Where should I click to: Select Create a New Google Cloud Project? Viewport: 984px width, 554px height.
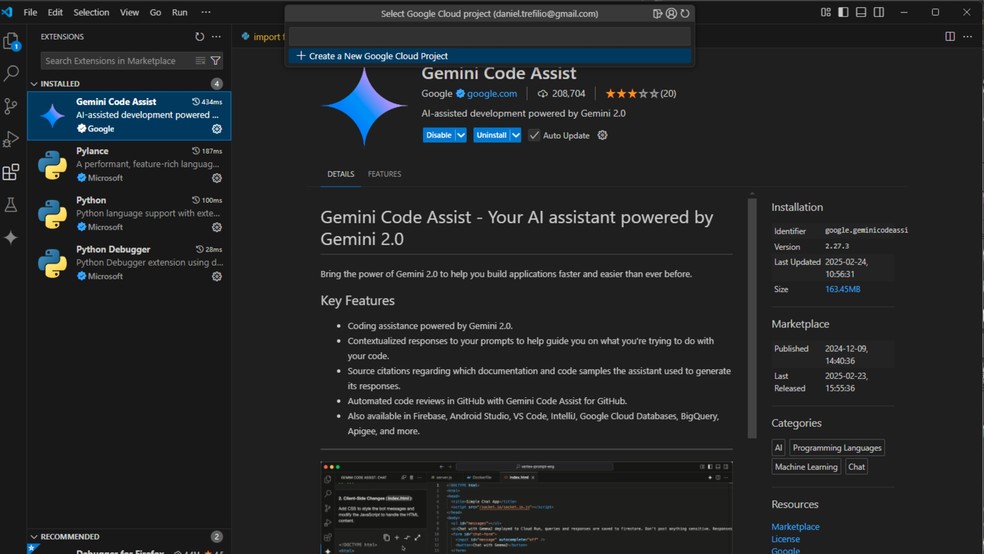pos(378,56)
